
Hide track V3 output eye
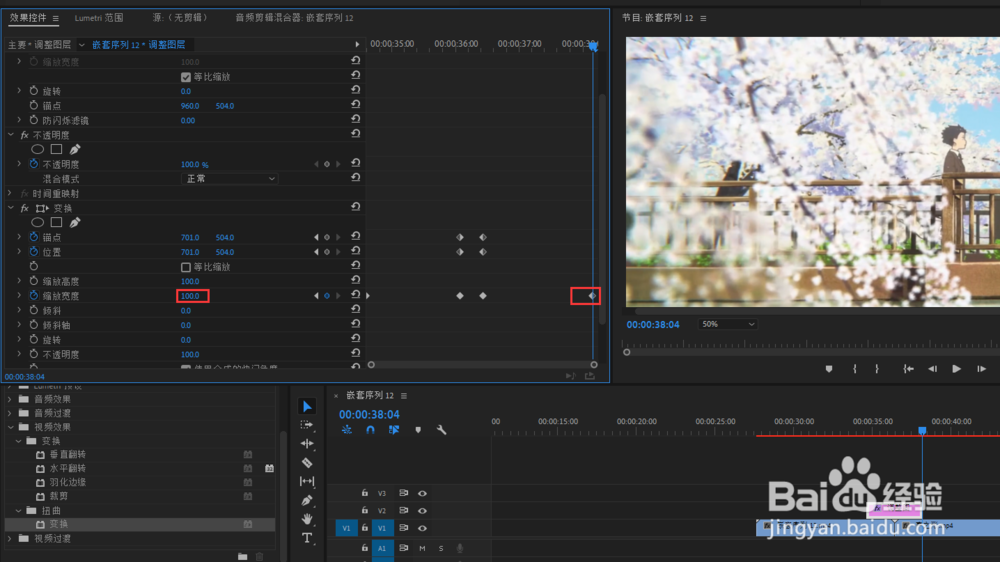pos(422,493)
